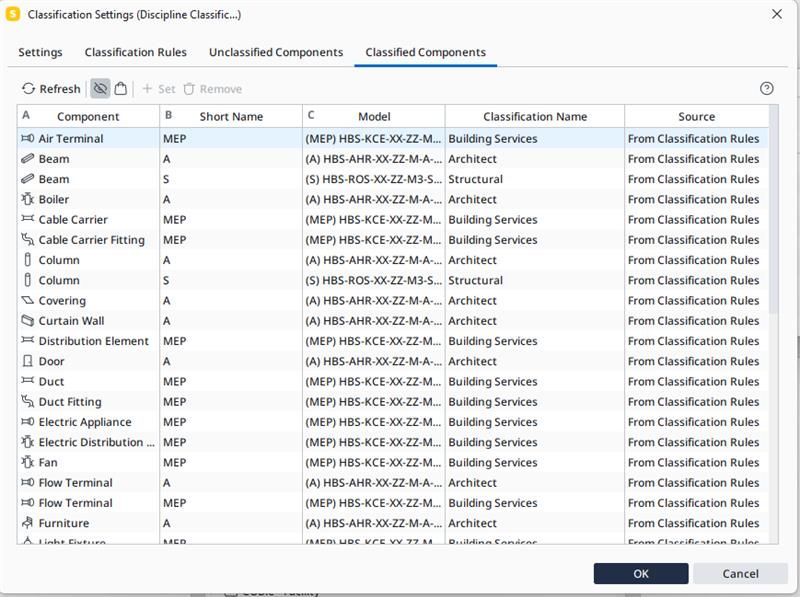The width and height of the screenshot is (800, 597).
Task: Click the clipboard icon next to the eye toggle
Action: tap(120, 88)
